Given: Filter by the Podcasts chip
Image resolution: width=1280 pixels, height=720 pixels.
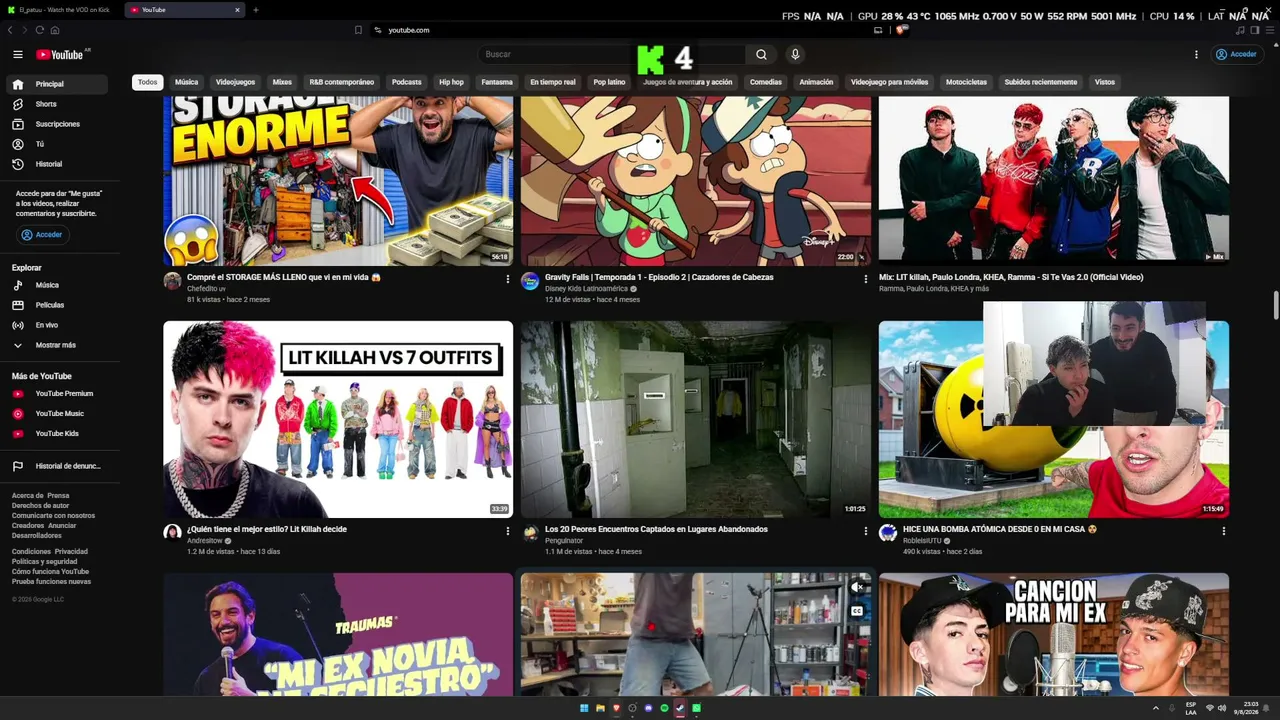Looking at the screenshot, I should click(406, 82).
